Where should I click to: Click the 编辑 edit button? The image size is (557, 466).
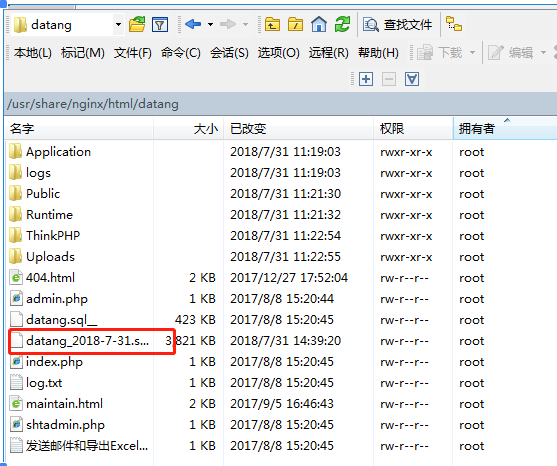coord(510,53)
